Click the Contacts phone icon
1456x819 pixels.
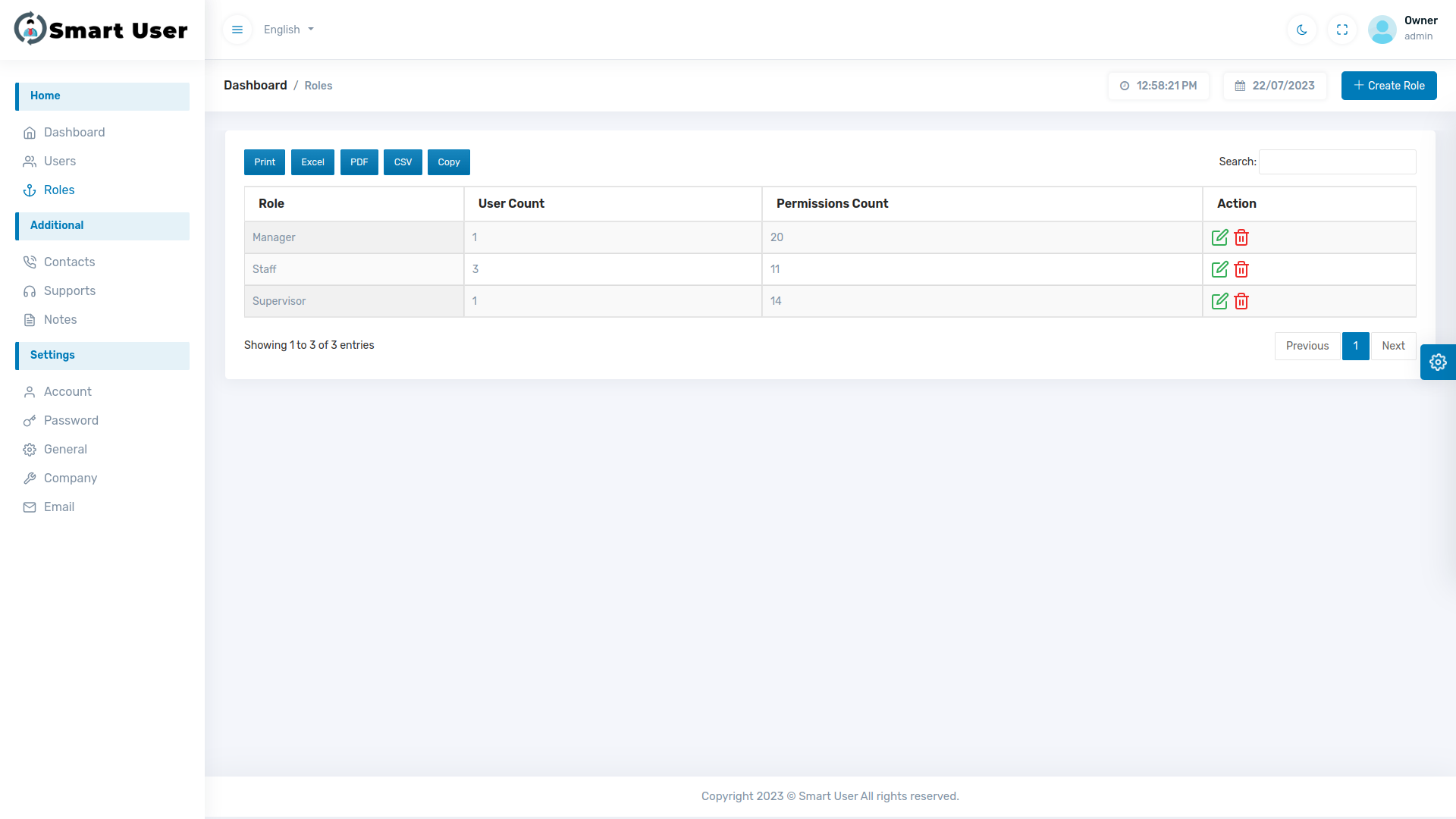coord(30,262)
